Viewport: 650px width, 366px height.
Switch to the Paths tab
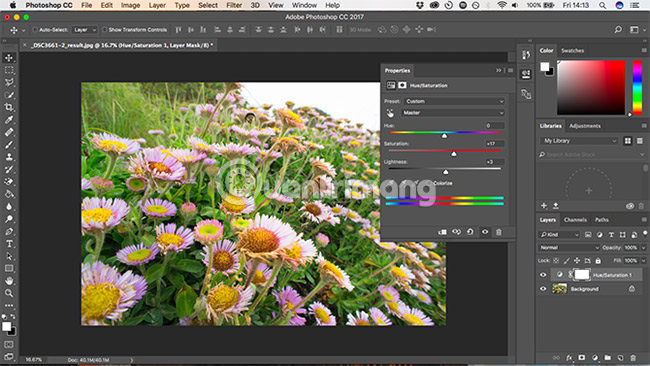(x=601, y=220)
